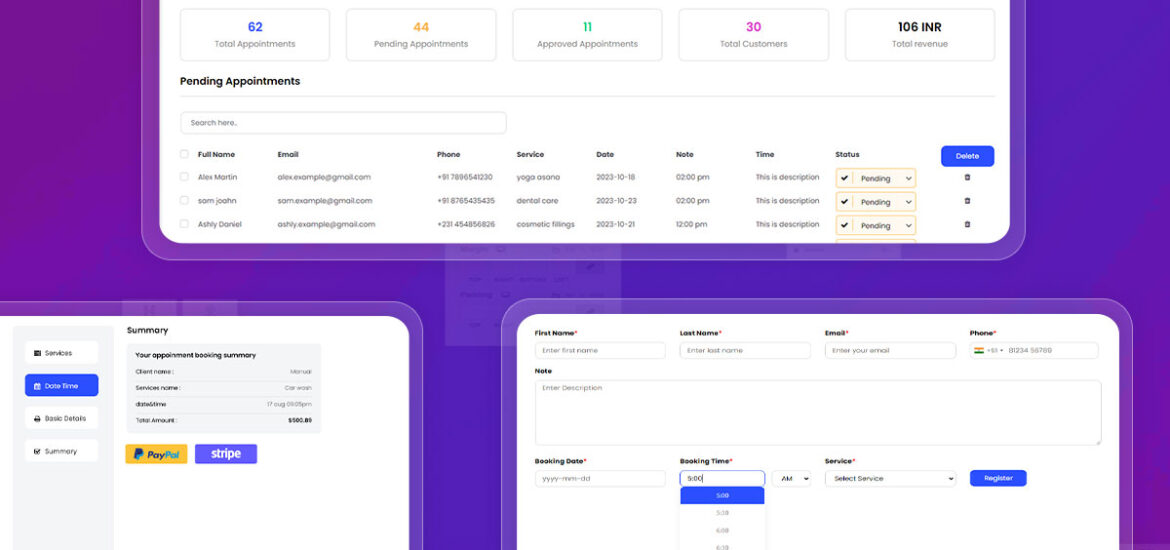Screen dimensions: 1170x550
Task: Click trash icon in Ashly Daniel row
Action: [x=967, y=225]
